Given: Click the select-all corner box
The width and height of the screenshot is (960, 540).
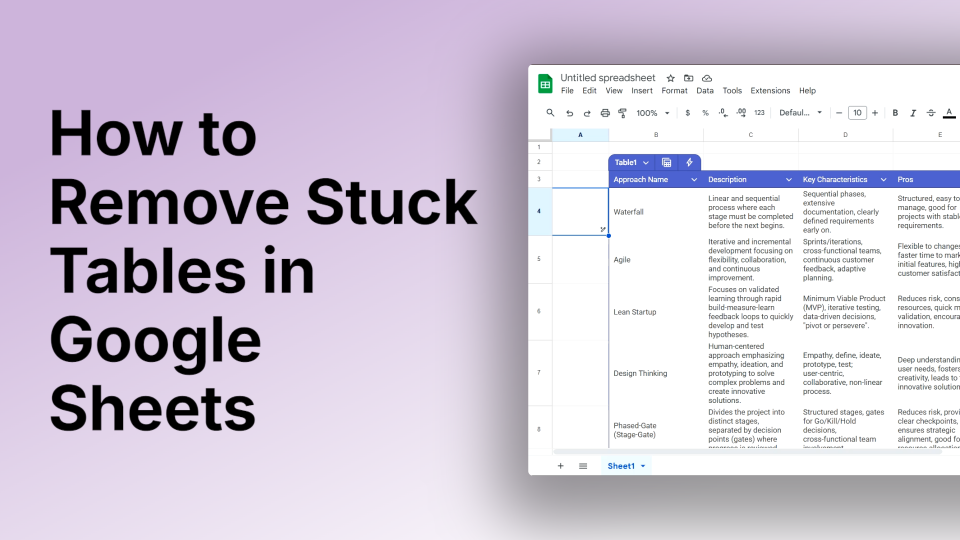Looking at the screenshot, I should pos(539,135).
